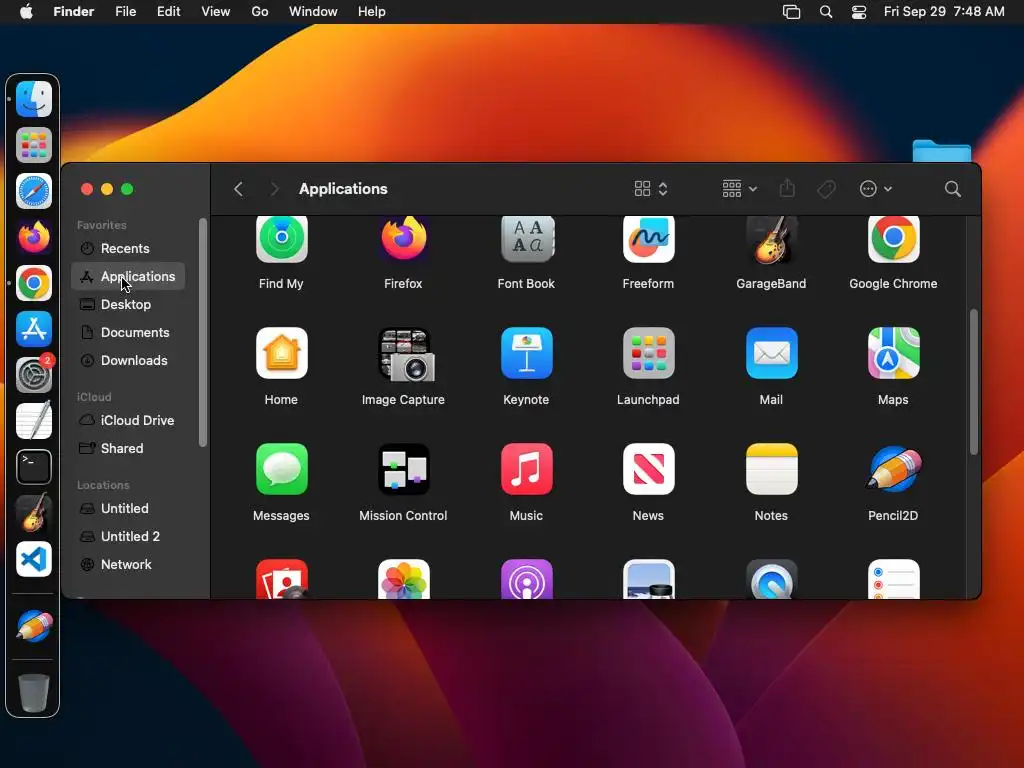
Task: Open the View menu
Action: pyautogui.click(x=216, y=12)
